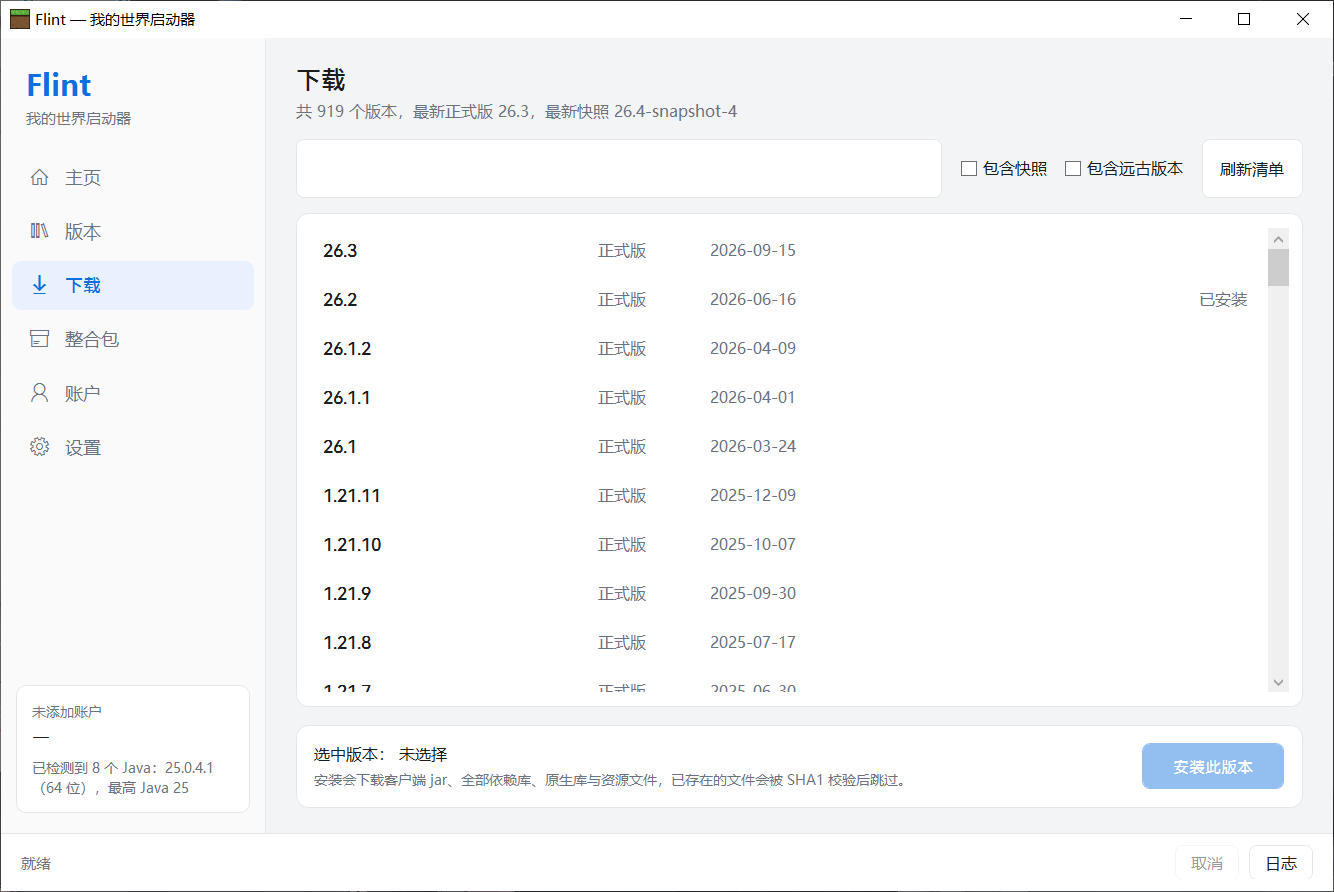Click the 未添加账户 account card text
This screenshot has height=892, width=1334.
pyautogui.click(x=67, y=712)
